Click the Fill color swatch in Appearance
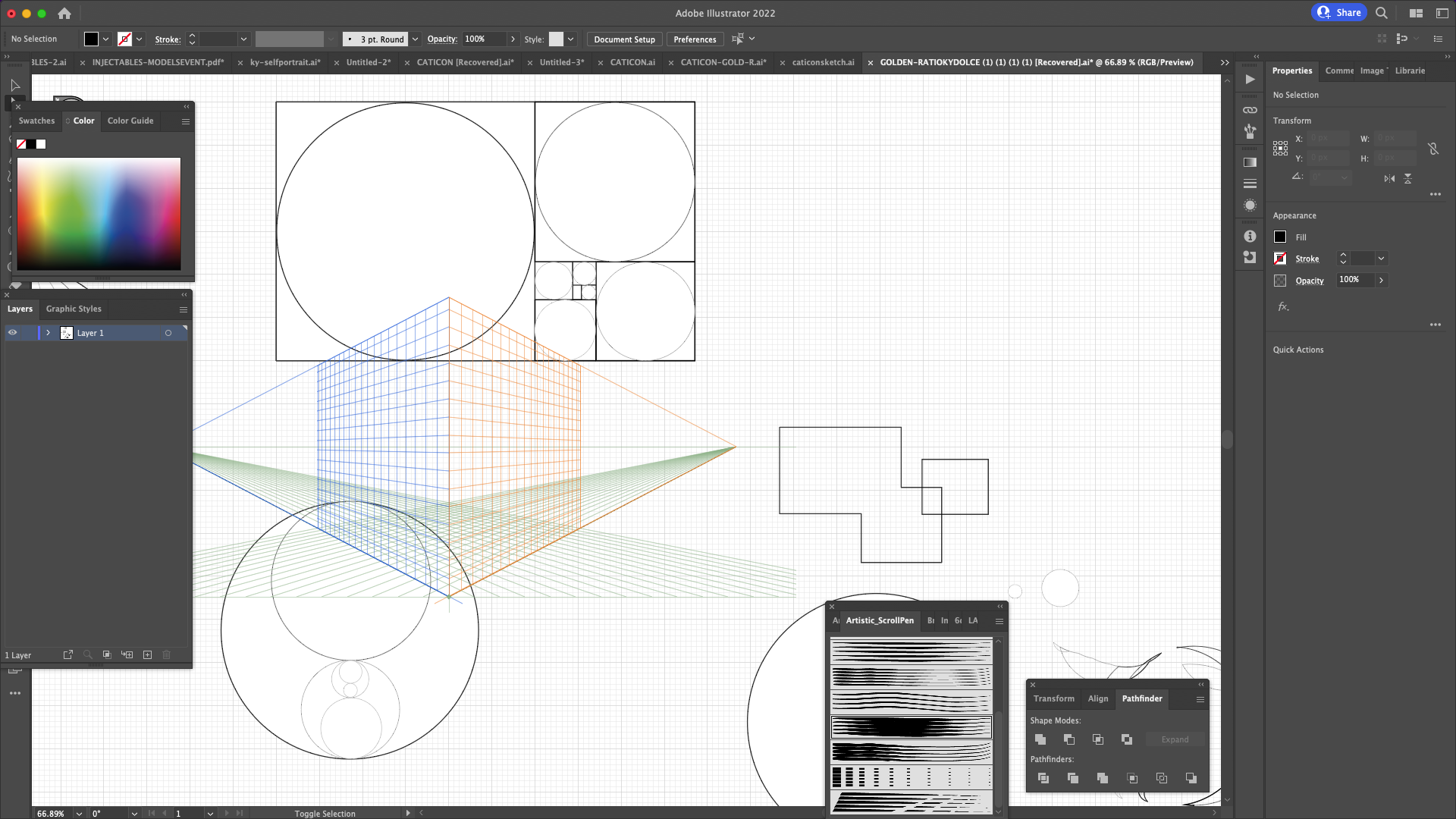The height and width of the screenshot is (819, 1456). point(1280,237)
